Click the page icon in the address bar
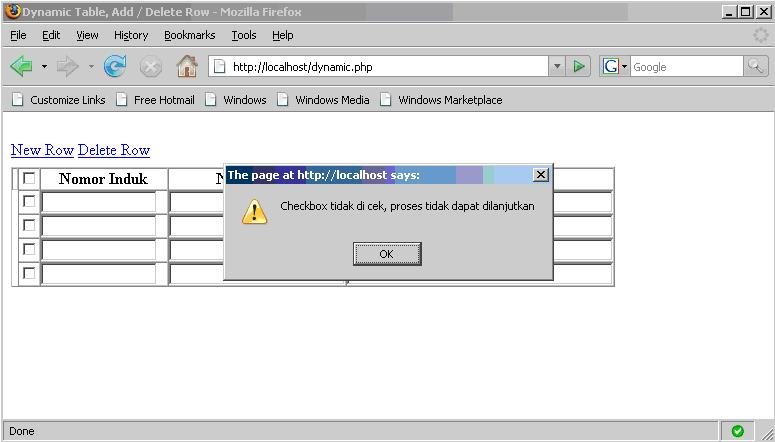Viewport: 775px width, 442px height. click(x=219, y=66)
